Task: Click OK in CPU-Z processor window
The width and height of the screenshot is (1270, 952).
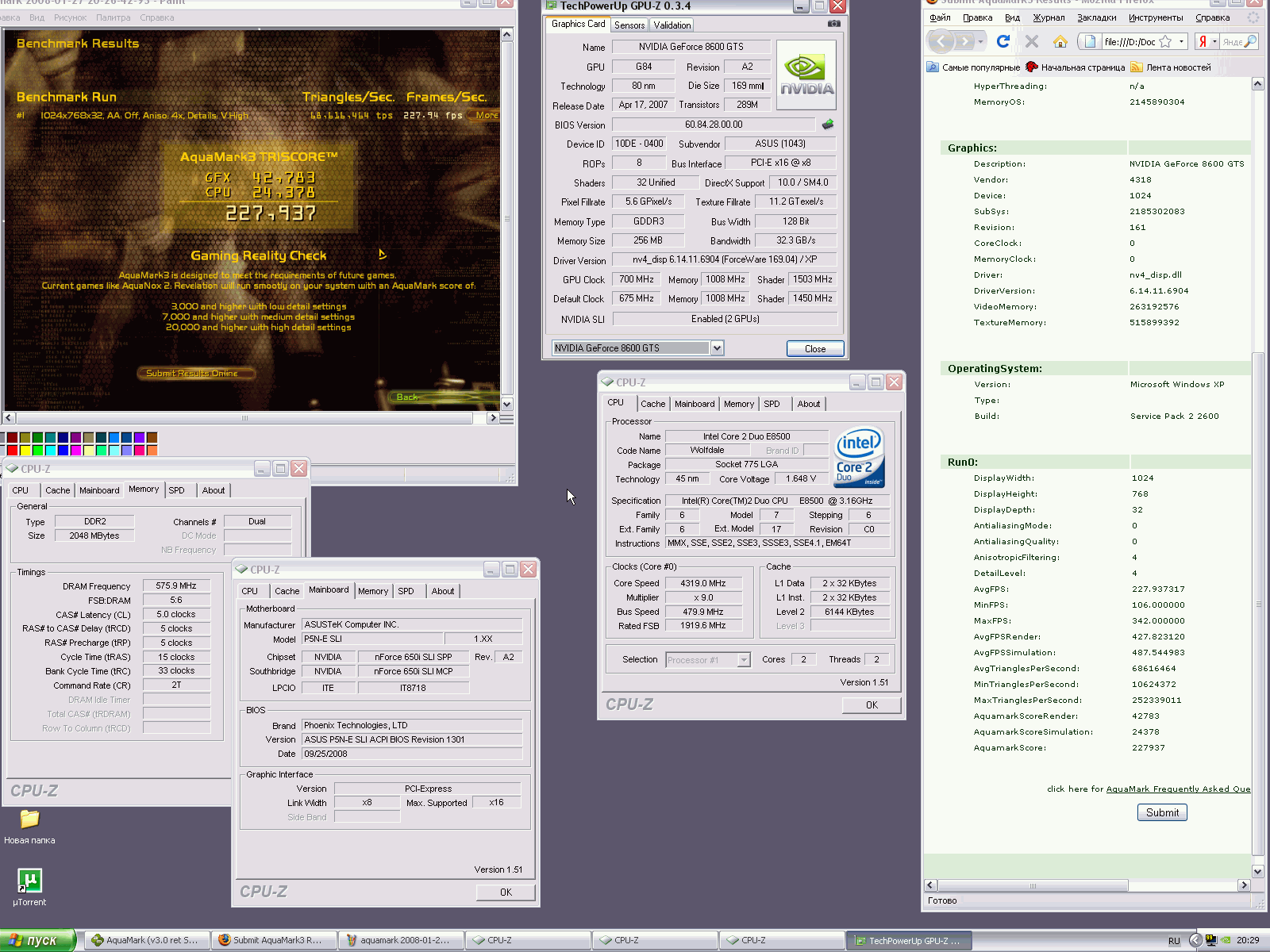Action: pos(872,705)
